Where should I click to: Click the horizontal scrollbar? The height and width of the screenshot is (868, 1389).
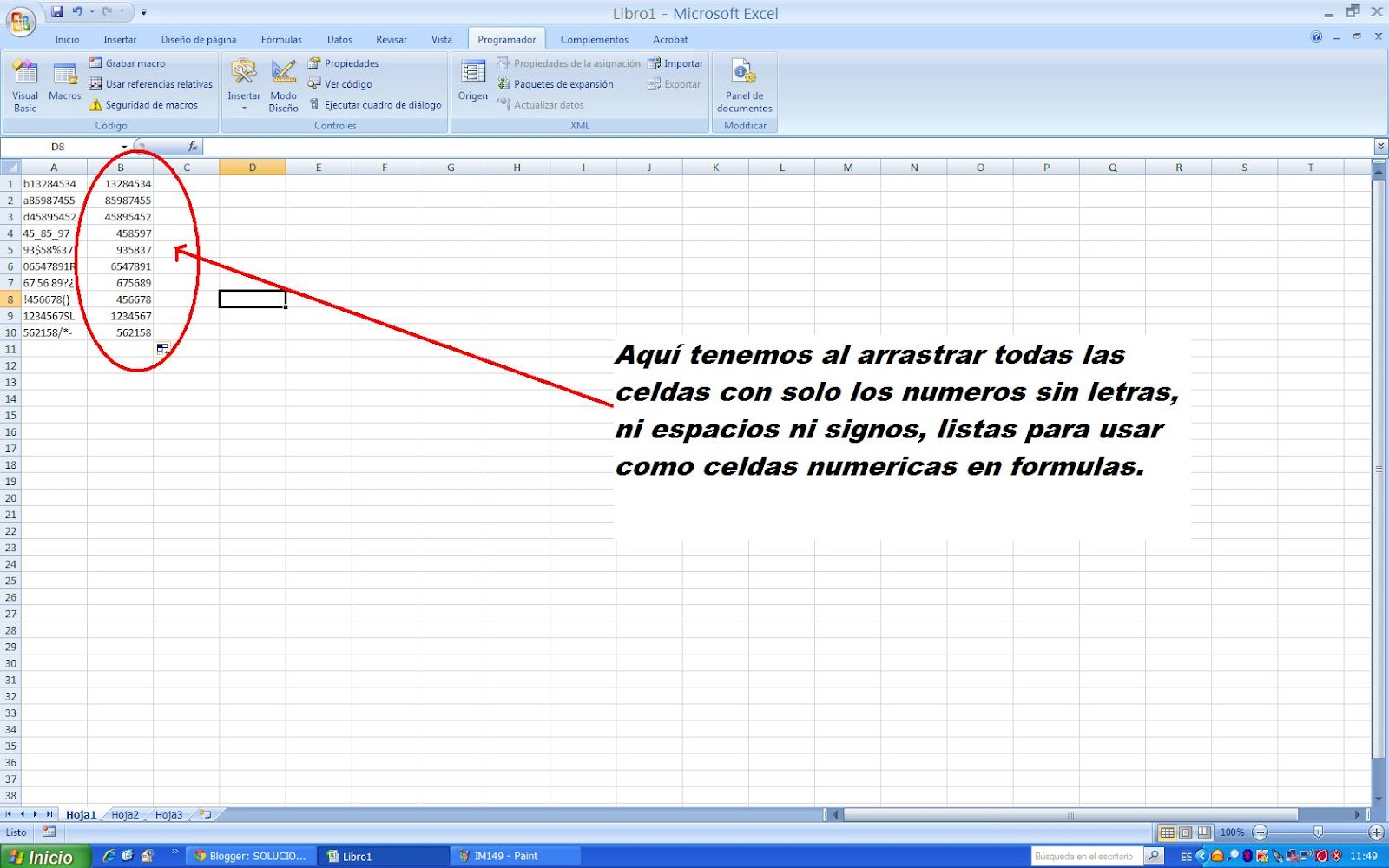(1070, 815)
